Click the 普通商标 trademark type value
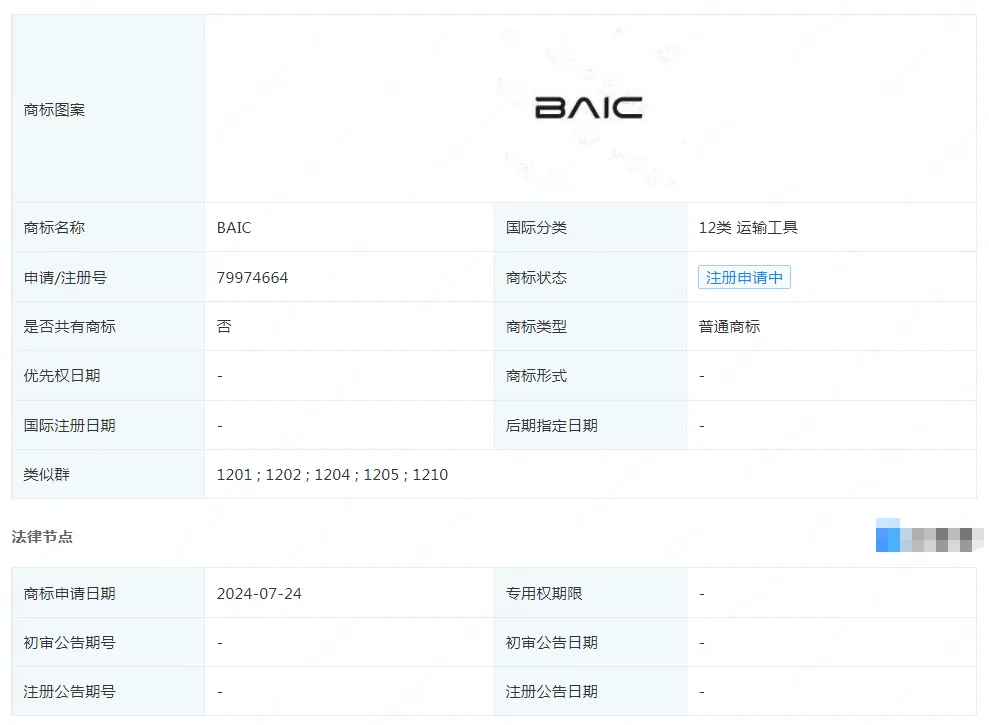This screenshot has height=725, width=989. 729,327
